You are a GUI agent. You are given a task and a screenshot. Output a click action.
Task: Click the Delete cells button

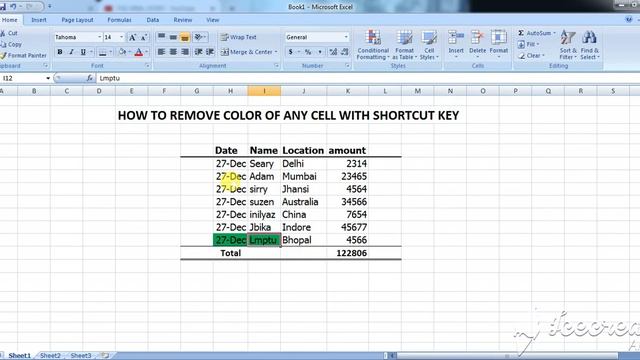pos(477,44)
